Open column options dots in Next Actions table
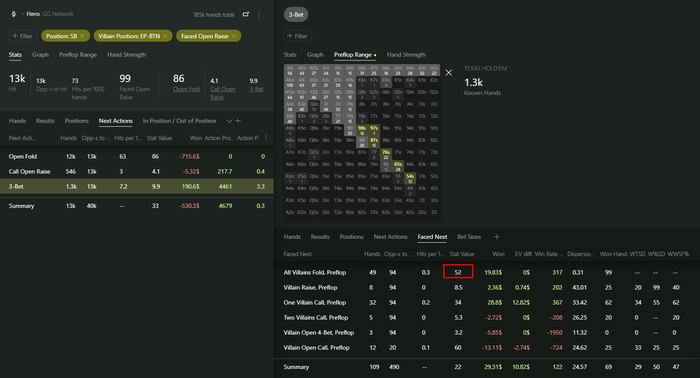 (266, 137)
